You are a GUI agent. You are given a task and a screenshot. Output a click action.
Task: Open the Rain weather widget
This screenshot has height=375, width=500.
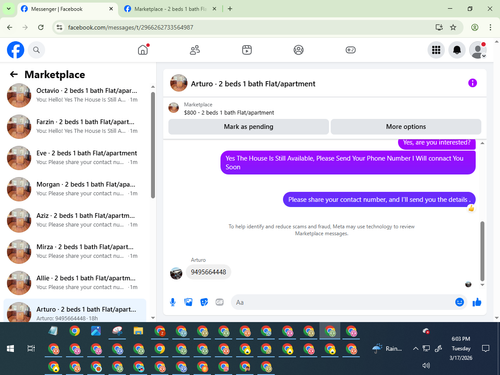(x=387, y=349)
